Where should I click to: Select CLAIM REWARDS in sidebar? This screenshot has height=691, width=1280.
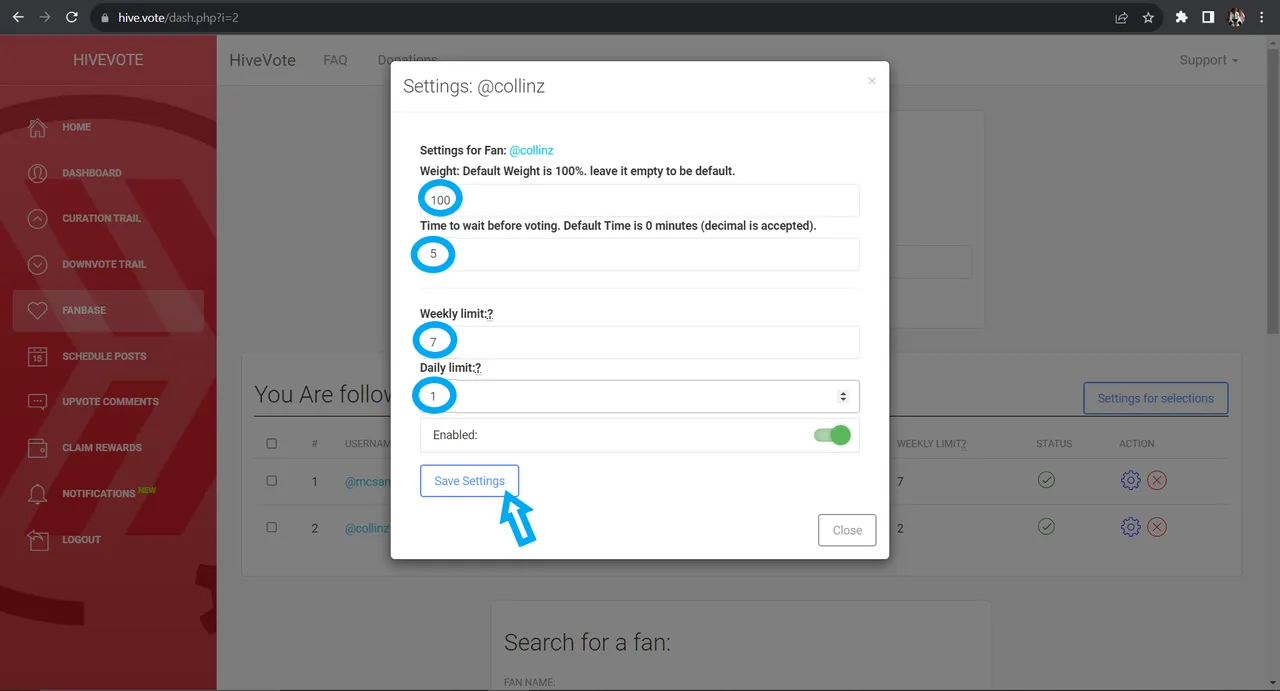tap(102, 447)
